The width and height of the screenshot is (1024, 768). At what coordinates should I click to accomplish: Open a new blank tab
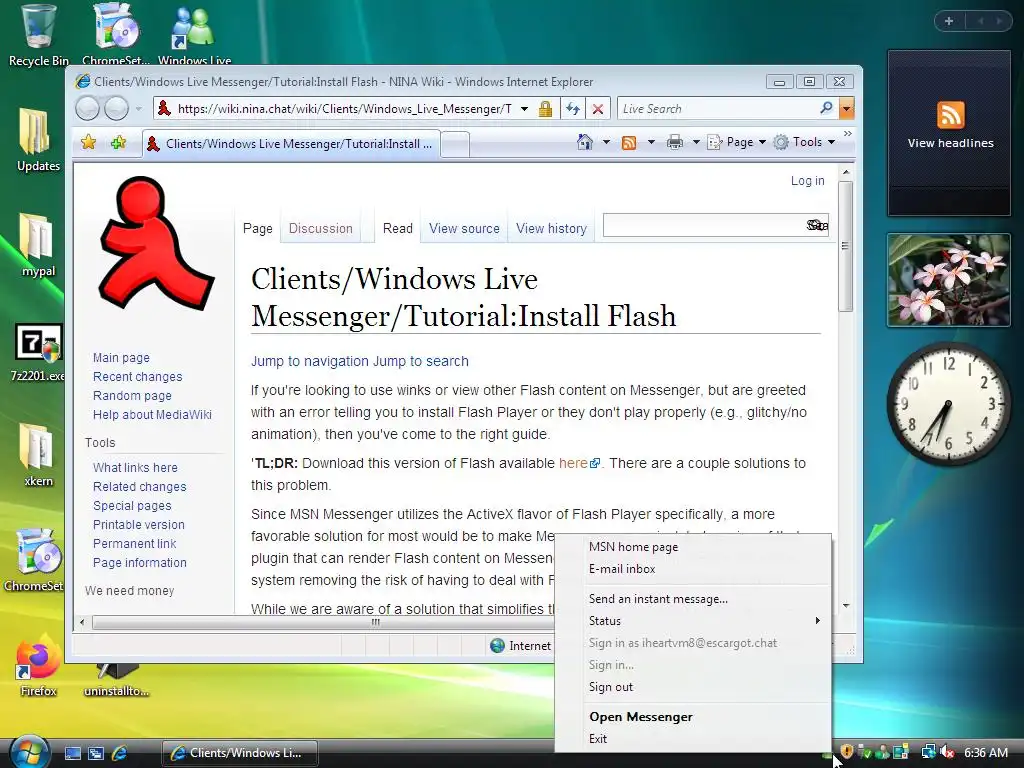point(455,144)
